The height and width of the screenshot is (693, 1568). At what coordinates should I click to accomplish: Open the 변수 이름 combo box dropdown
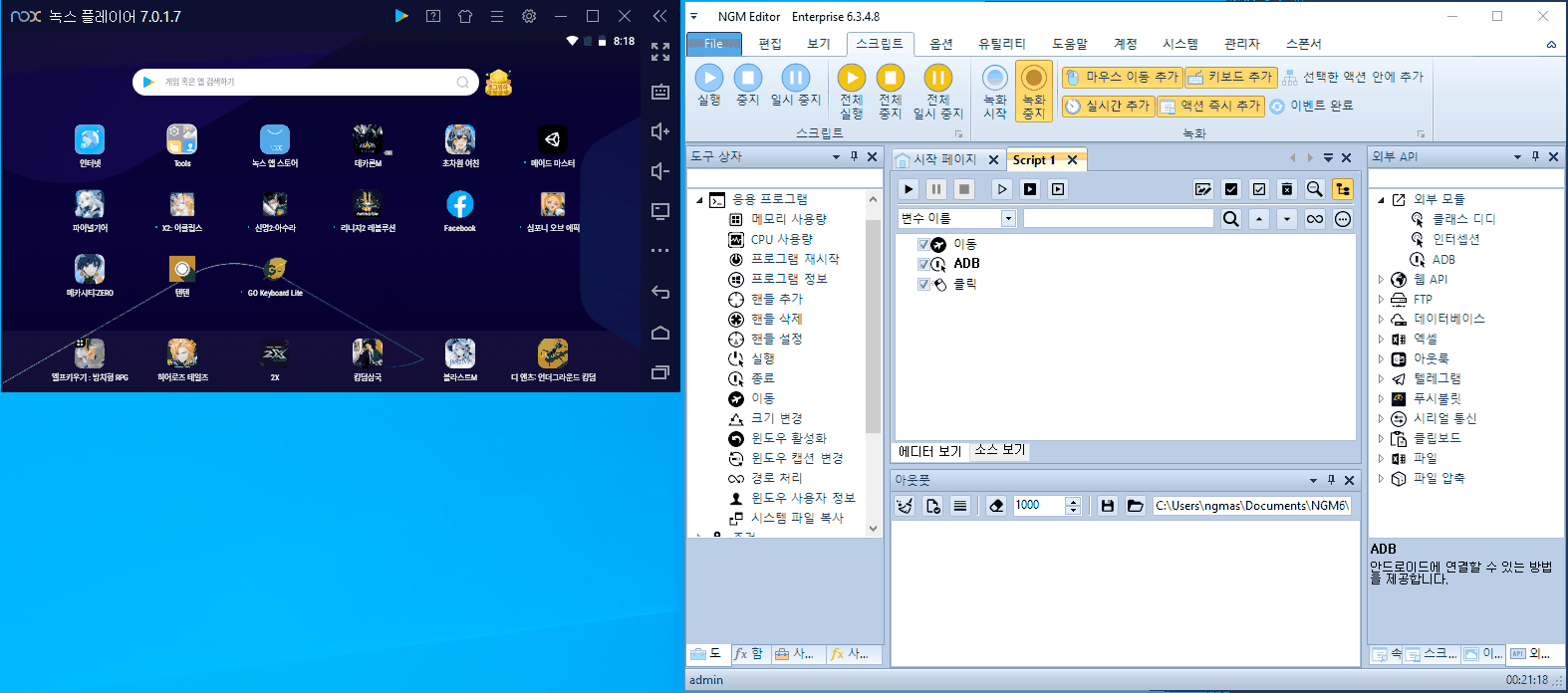[1008, 219]
